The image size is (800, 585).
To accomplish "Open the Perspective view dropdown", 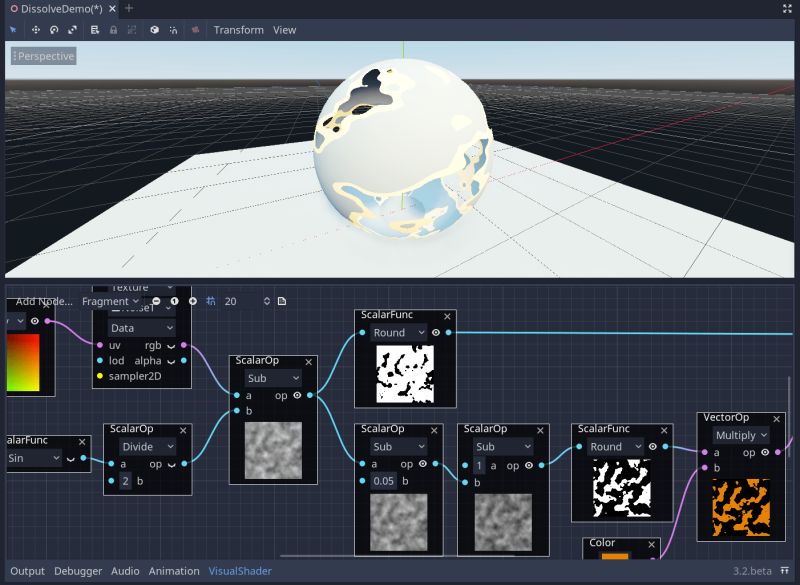I will tap(42, 56).
